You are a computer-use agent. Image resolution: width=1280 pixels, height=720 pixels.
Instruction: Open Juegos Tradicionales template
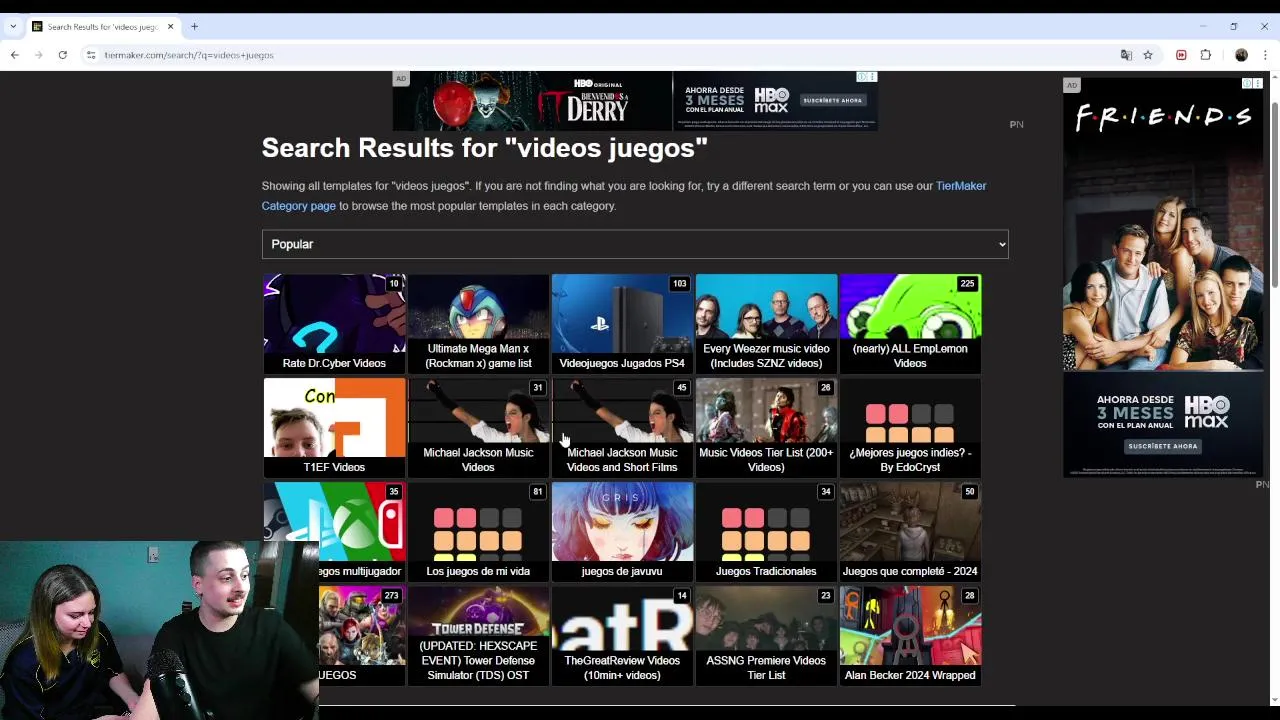[x=766, y=531]
